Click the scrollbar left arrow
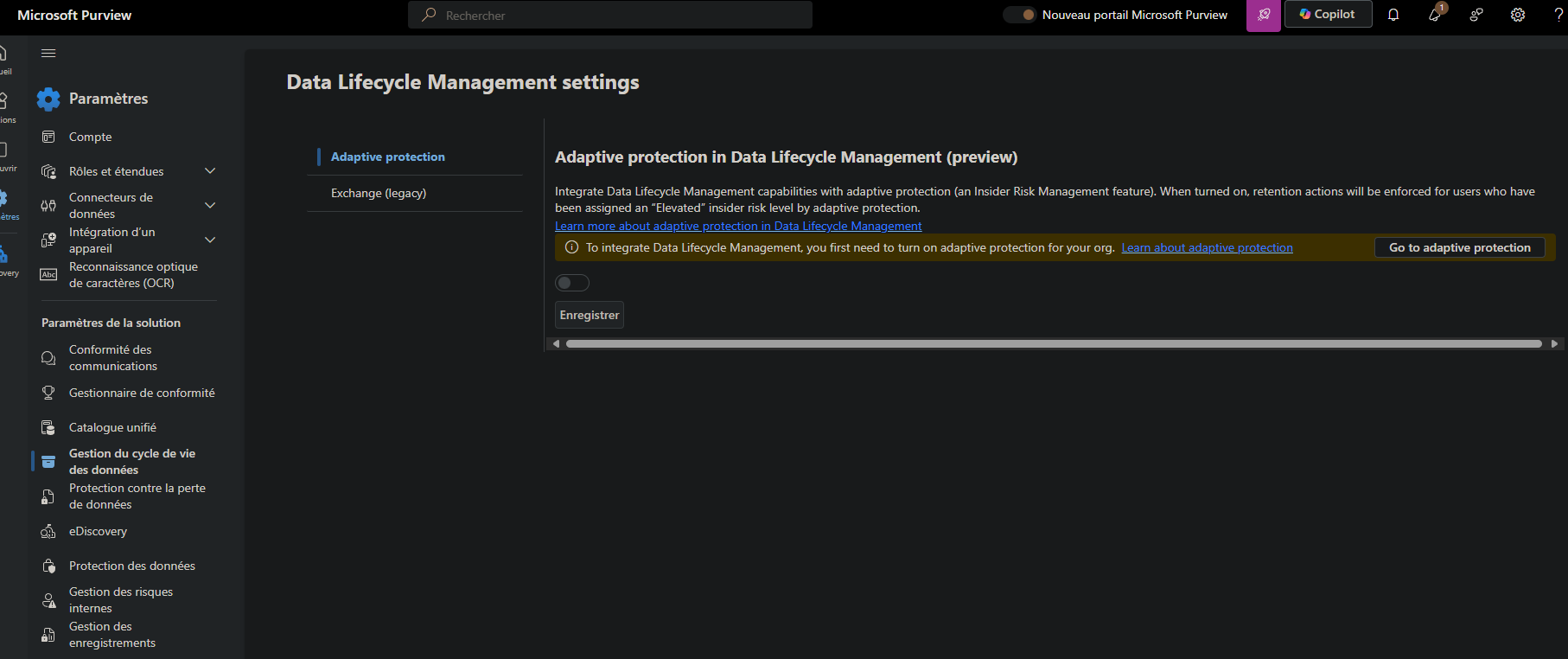The width and height of the screenshot is (1568, 659). click(556, 344)
